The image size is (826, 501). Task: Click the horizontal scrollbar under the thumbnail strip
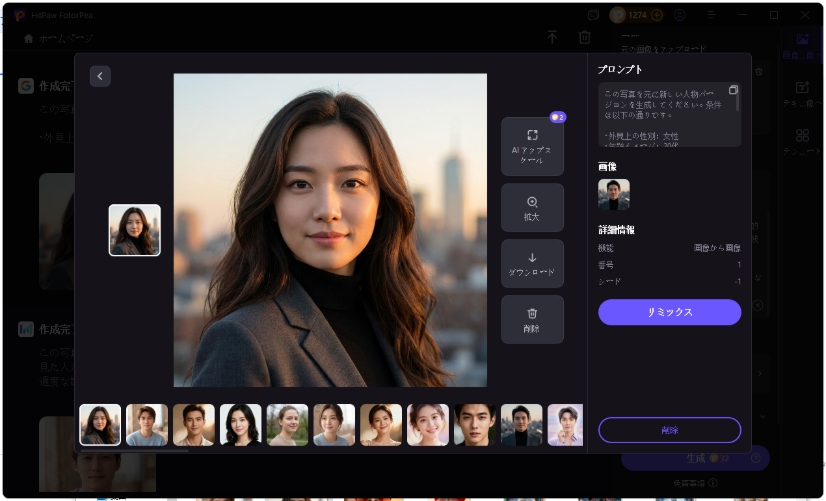pyautogui.click(x=133, y=451)
